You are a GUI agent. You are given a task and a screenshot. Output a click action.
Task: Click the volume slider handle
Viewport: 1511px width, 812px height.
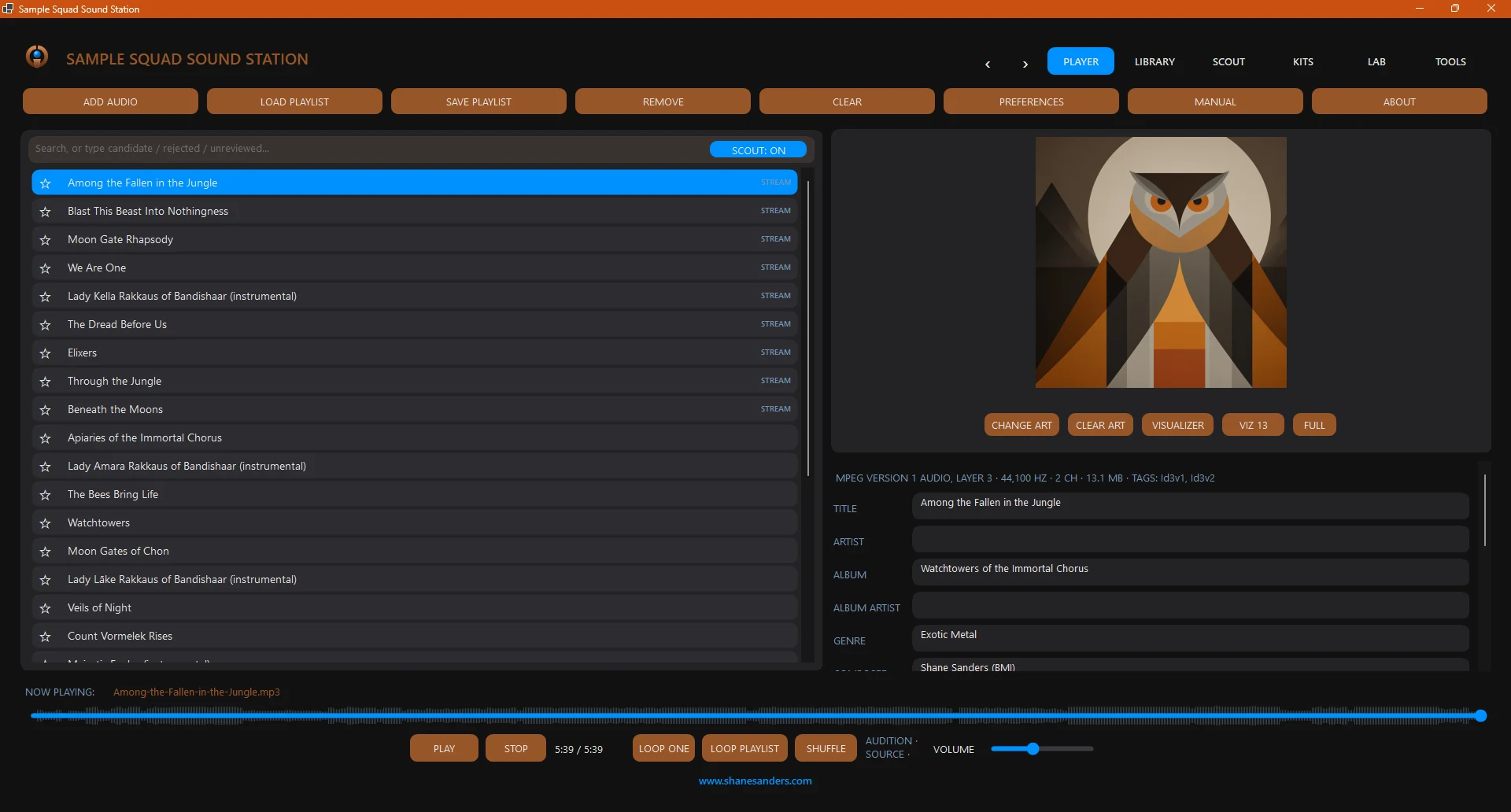pos(1033,749)
